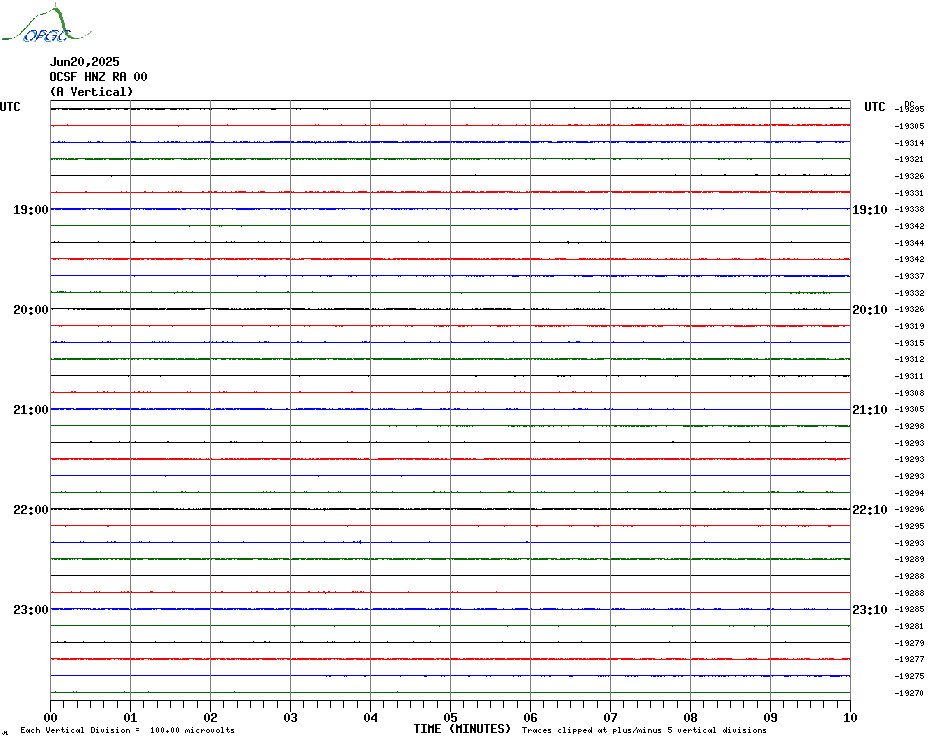Click the (A Vertical) channel label
This screenshot has height=744, width=930.
tap(91, 92)
